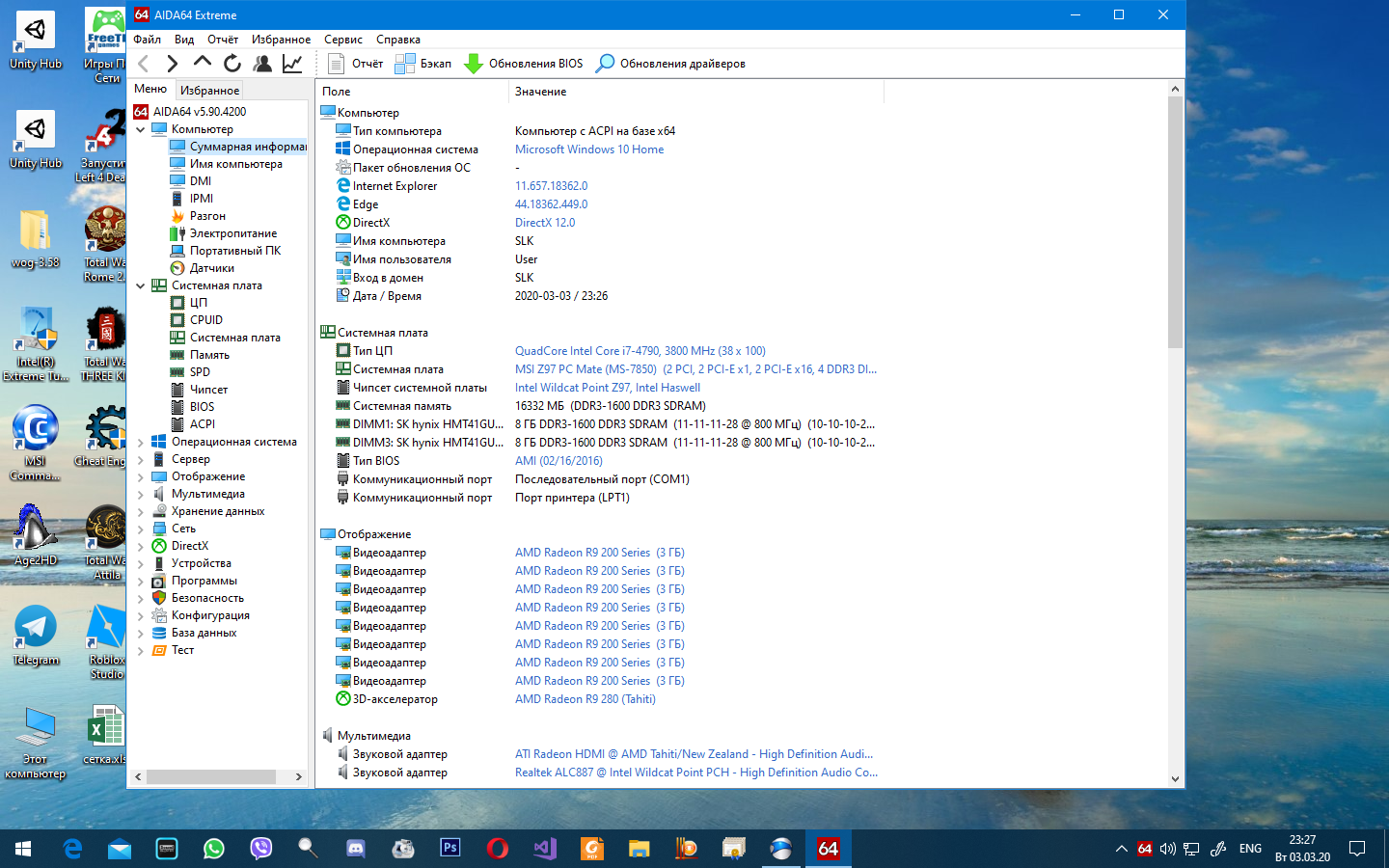Expand the Сервер tree node
This screenshot has height=868, width=1389.
141,459
